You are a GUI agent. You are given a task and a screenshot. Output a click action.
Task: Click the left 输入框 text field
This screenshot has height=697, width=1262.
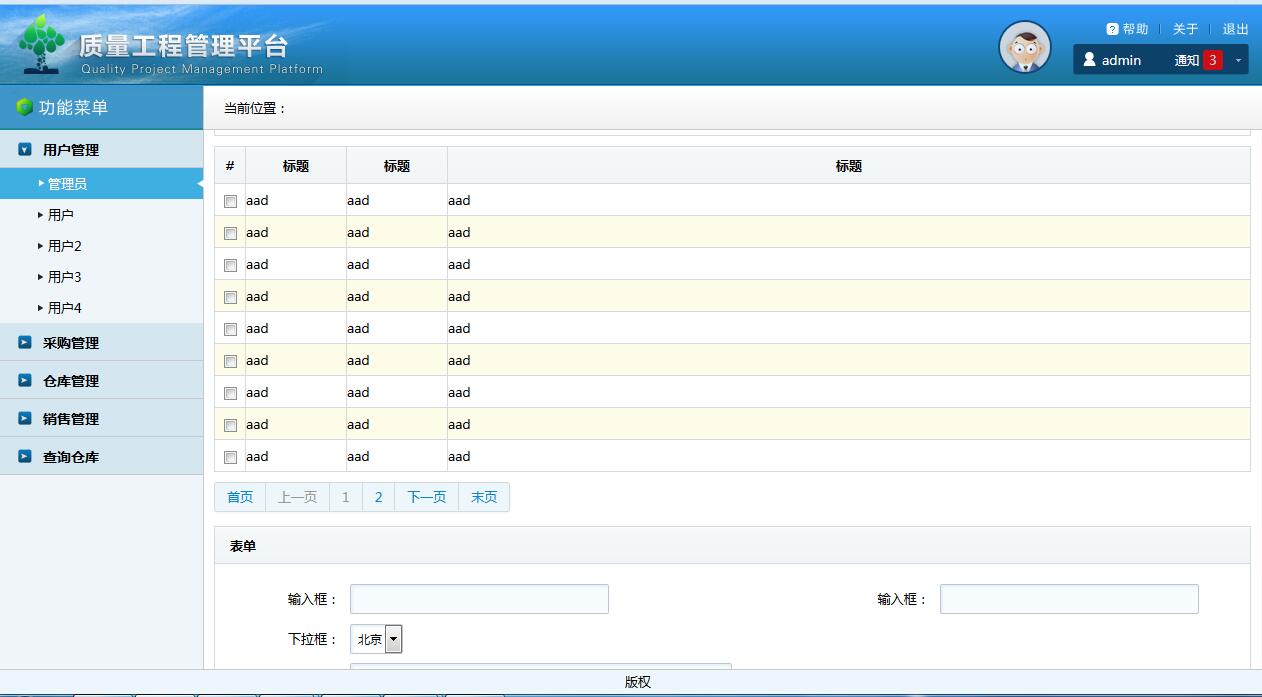click(x=479, y=599)
